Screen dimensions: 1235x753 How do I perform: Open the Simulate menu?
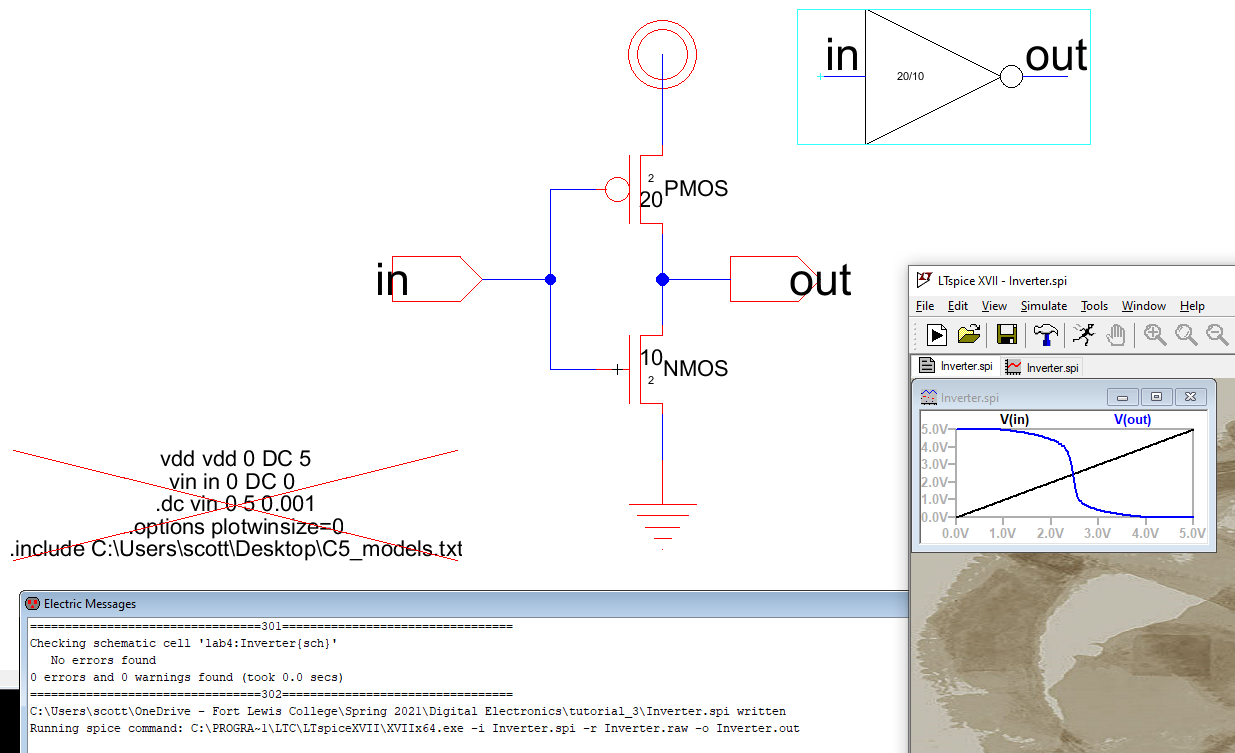click(x=1043, y=306)
